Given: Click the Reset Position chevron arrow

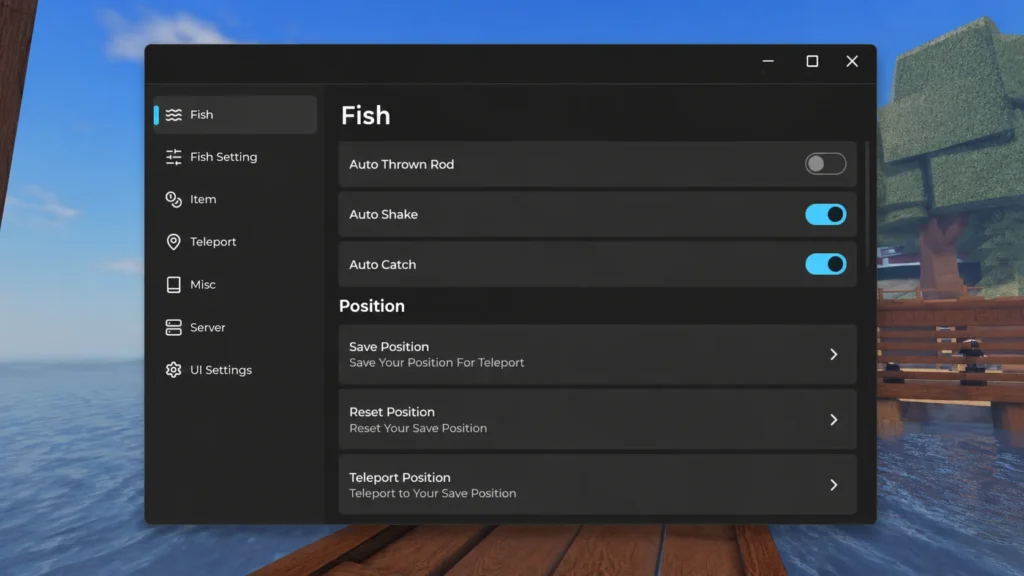Looking at the screenshot, I should (833, 419).
